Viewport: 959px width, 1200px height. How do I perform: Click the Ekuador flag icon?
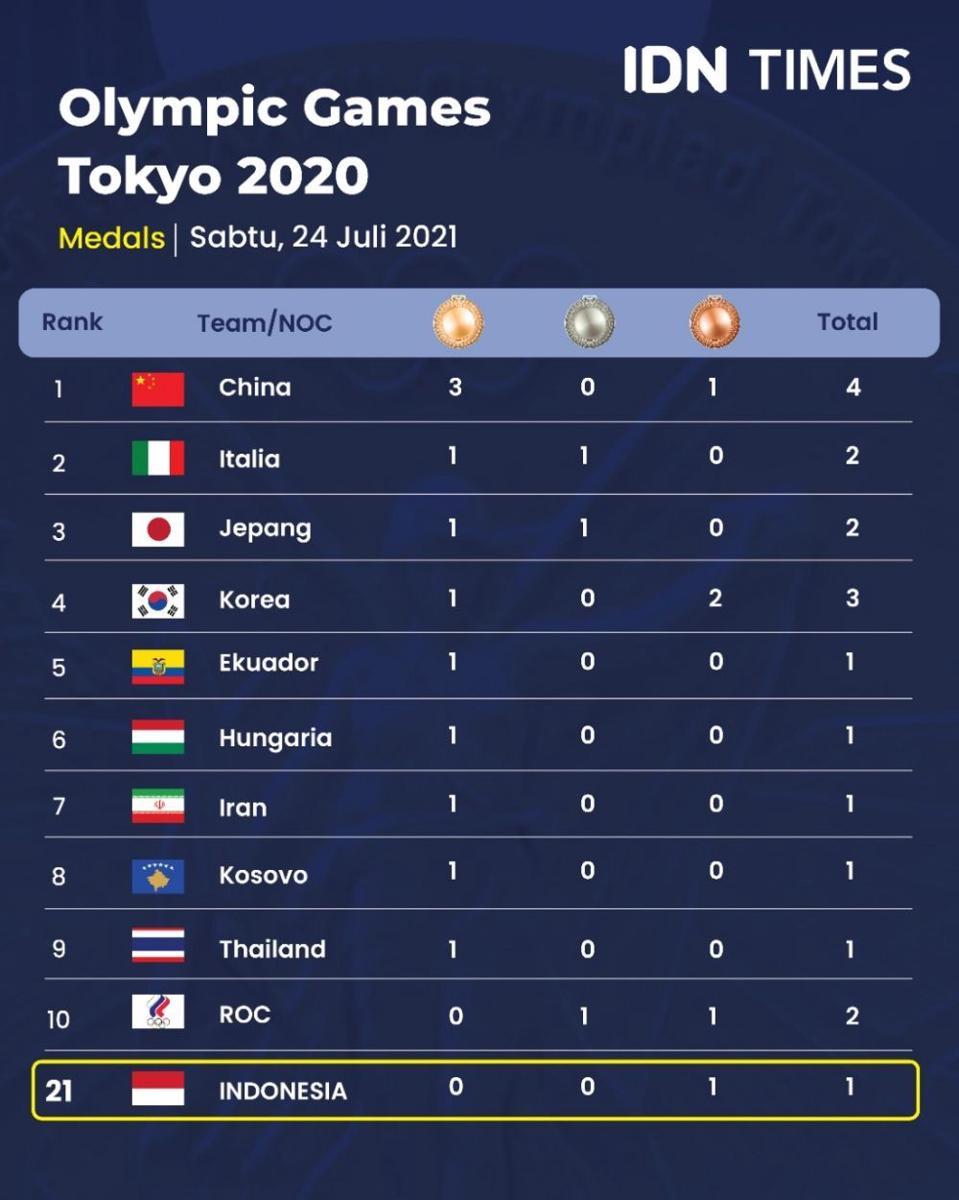(158, 666)
